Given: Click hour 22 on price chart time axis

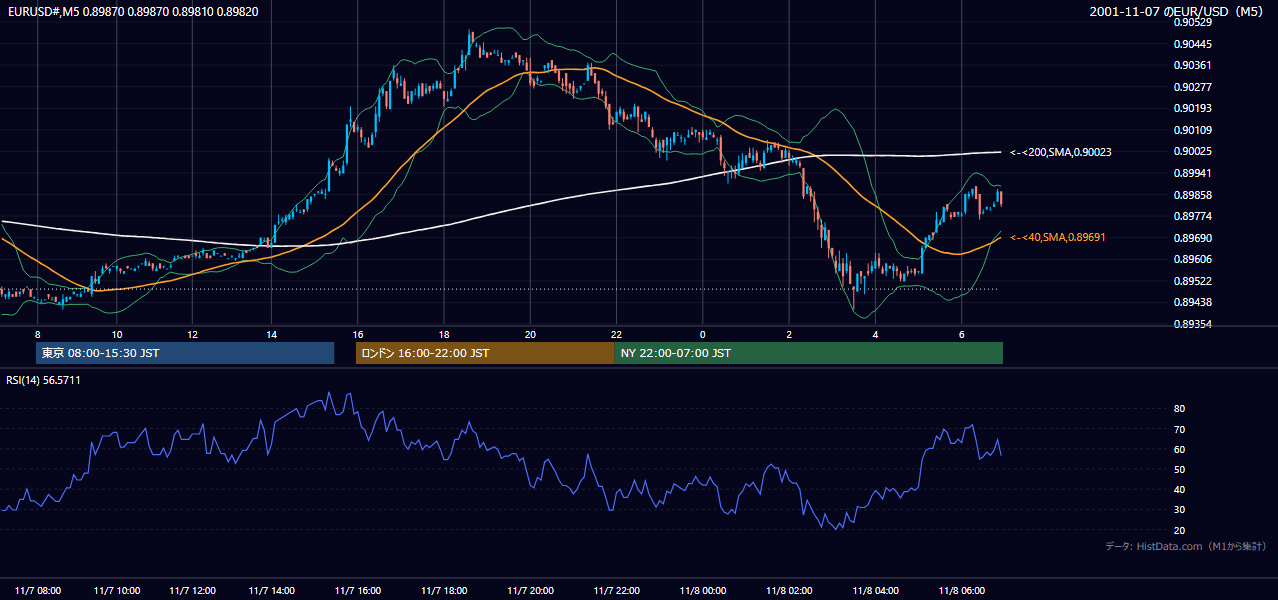Looking at the screenshot, I should pos(617,334).
